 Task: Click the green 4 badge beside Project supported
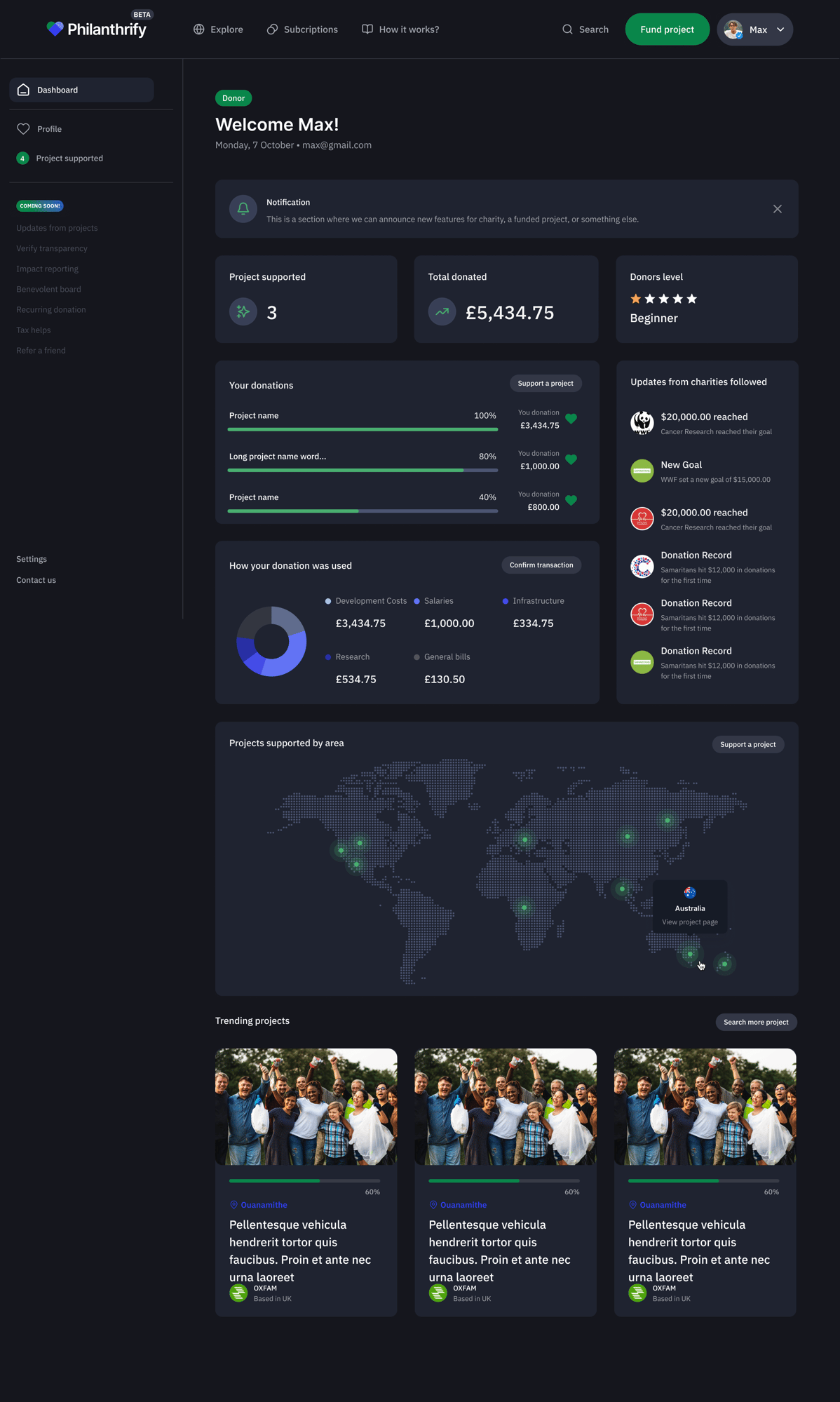[22, 159]
